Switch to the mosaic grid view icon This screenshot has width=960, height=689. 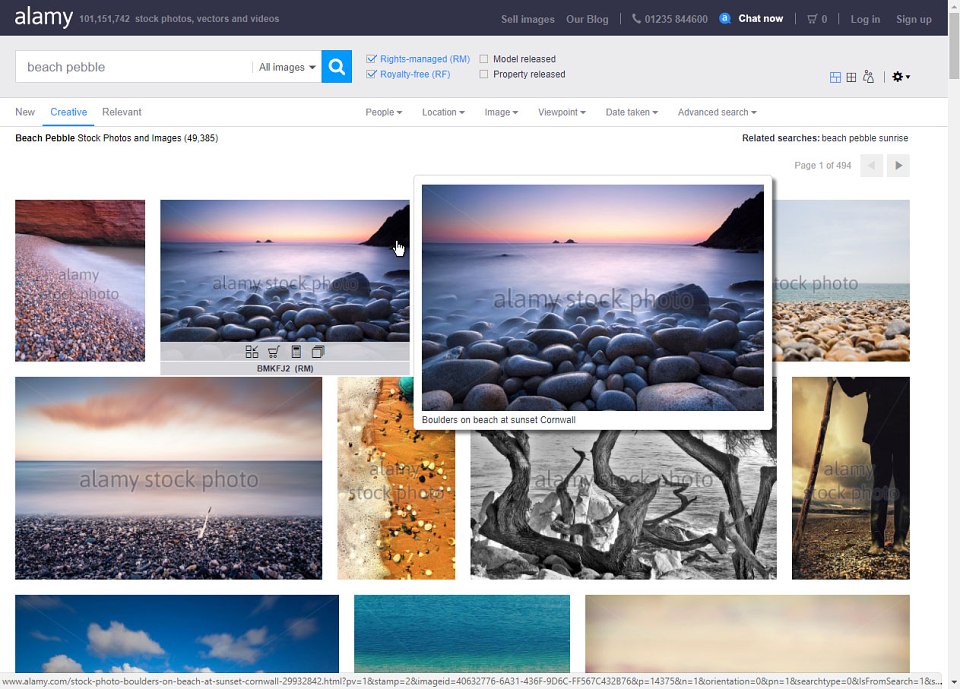pyautogui.click(x=835, y=77)
